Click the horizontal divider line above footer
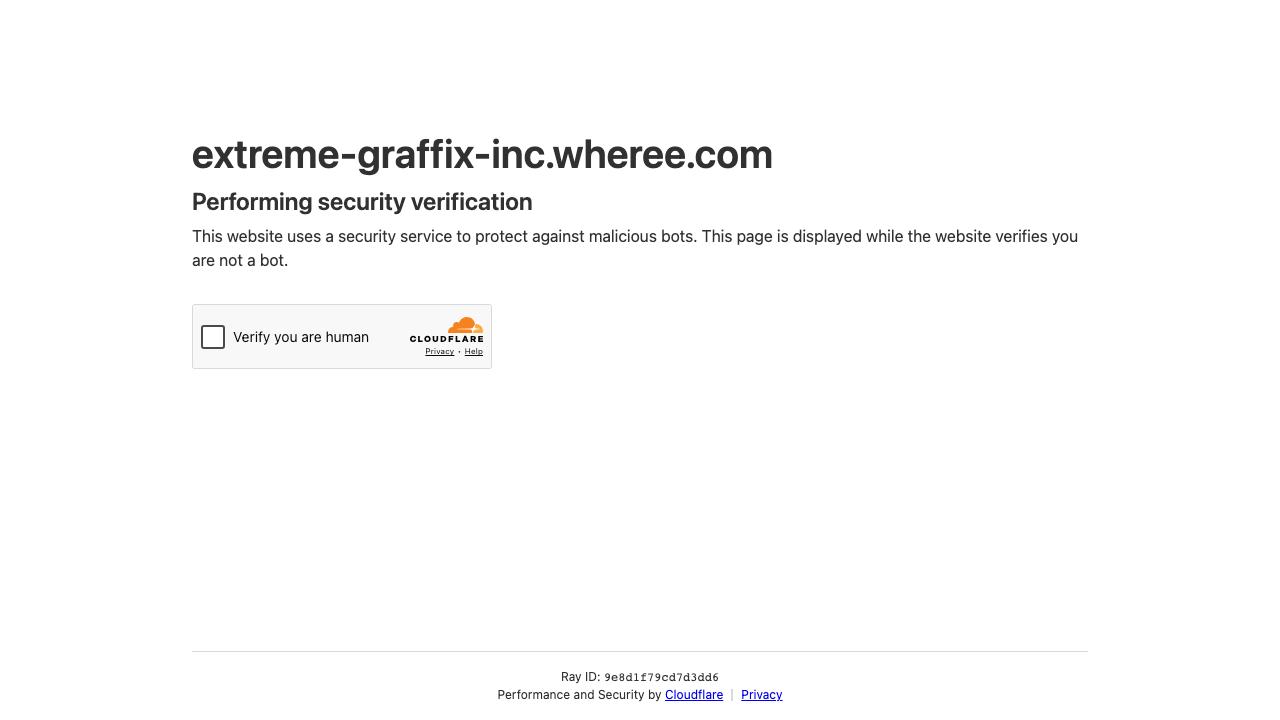 tap(640, 651)
